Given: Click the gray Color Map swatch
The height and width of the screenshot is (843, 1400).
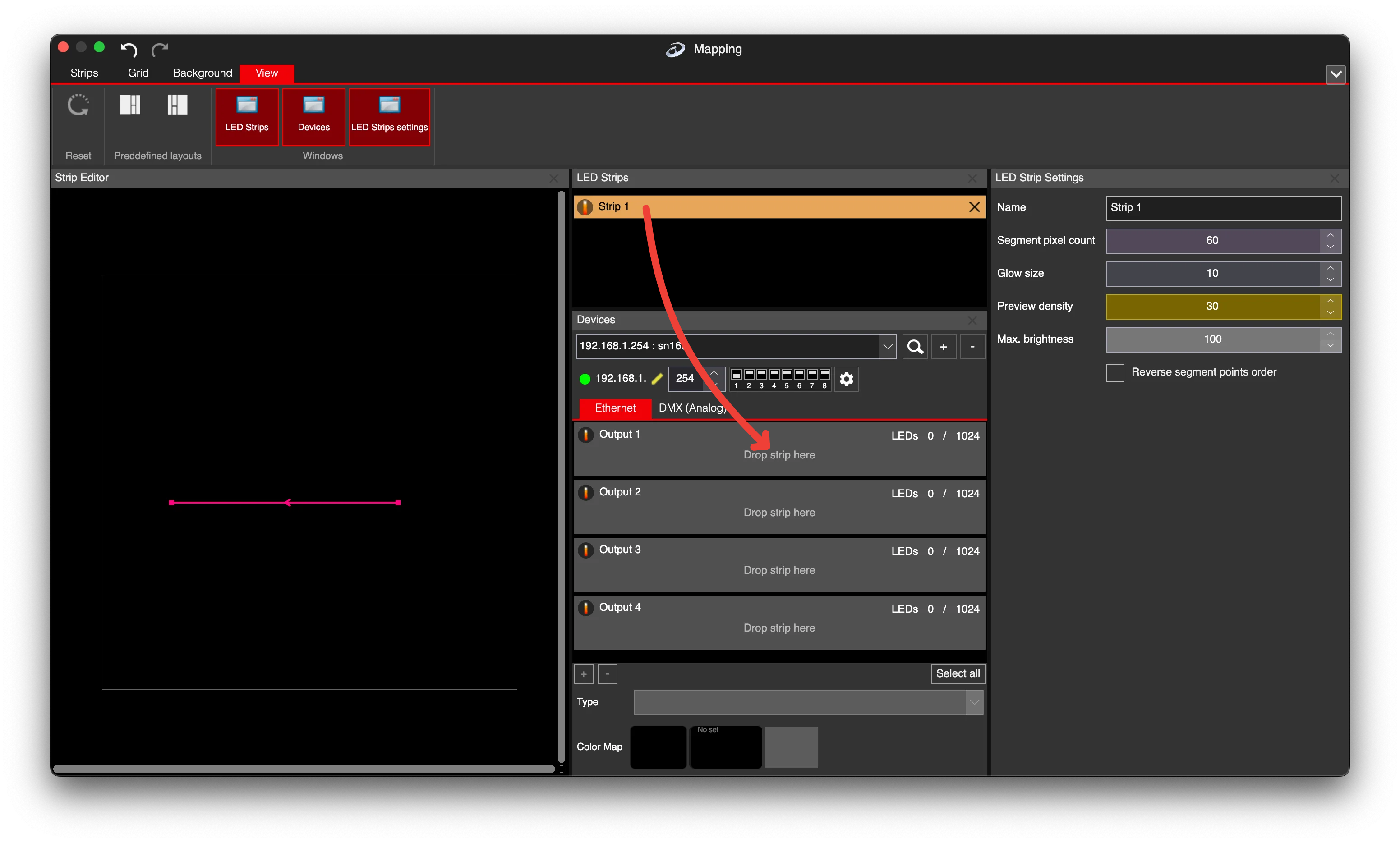Looking at the screenshot, I should 791,747.
